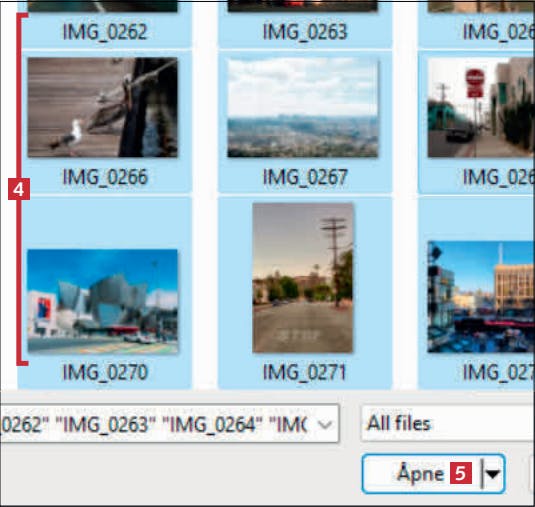Click the IMG_0262 file name label

click(105, 32)
